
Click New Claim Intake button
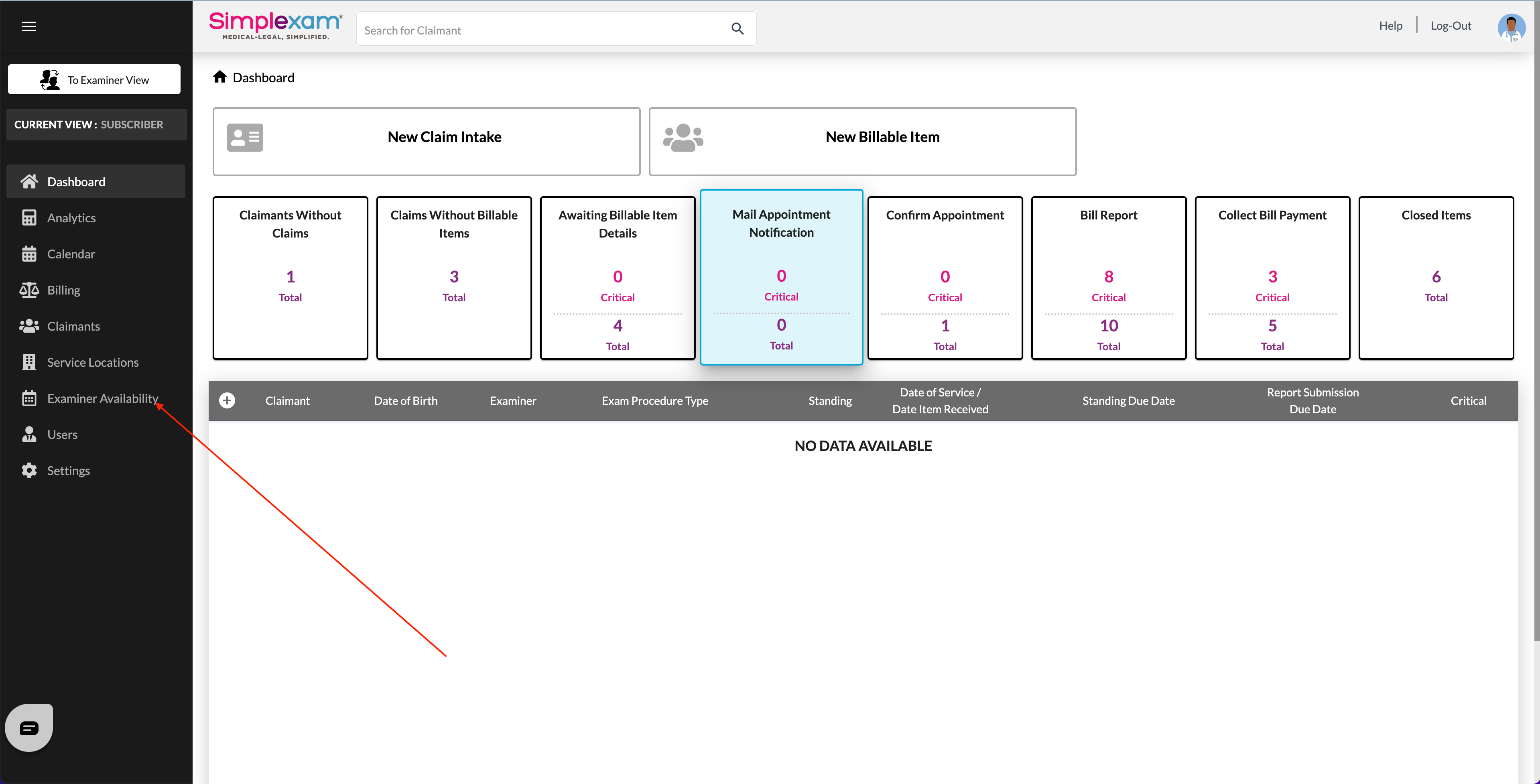426,141
